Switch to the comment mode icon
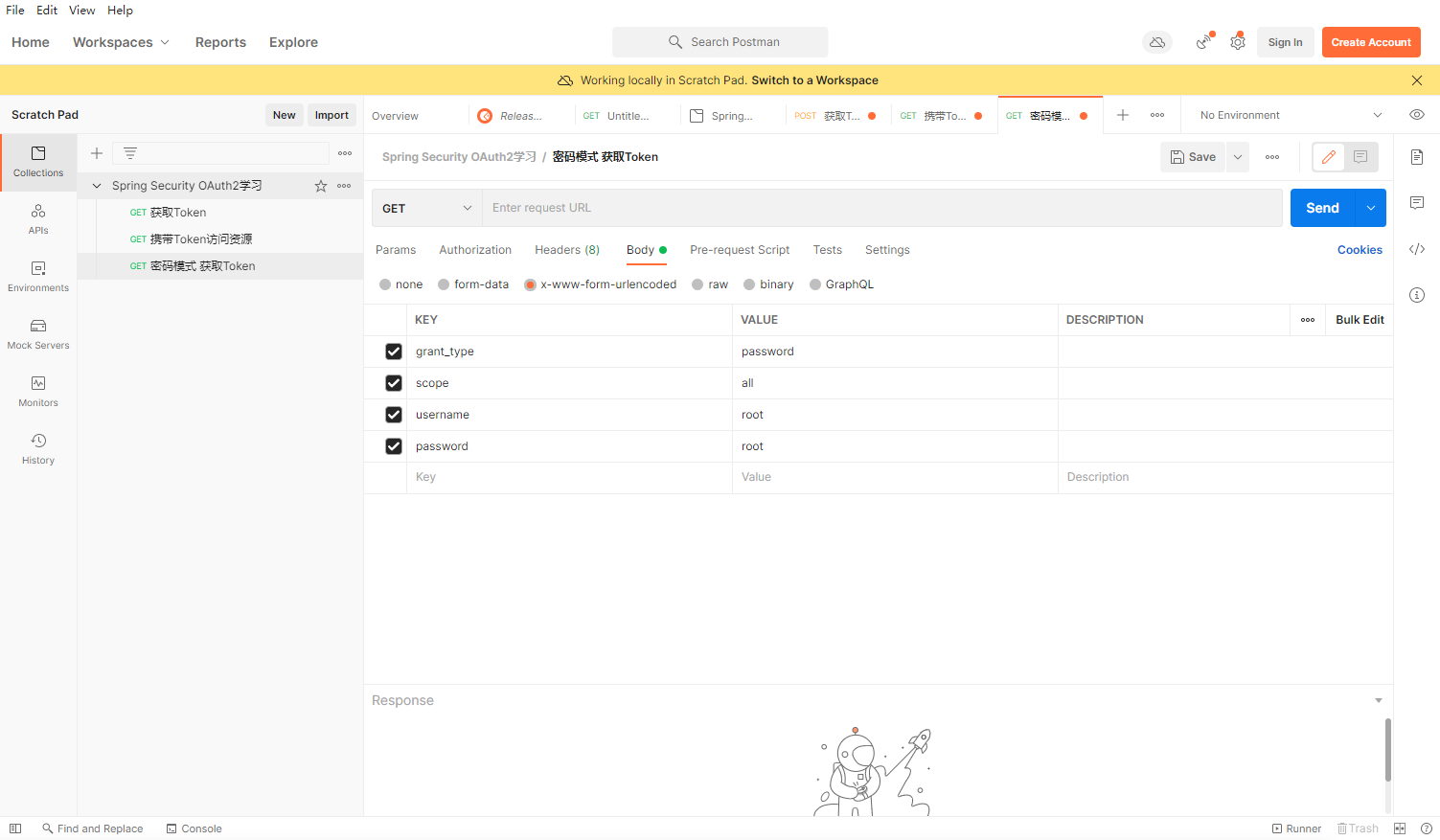Viewport: 1440px width, 840px height. (x=1360, y=157)
